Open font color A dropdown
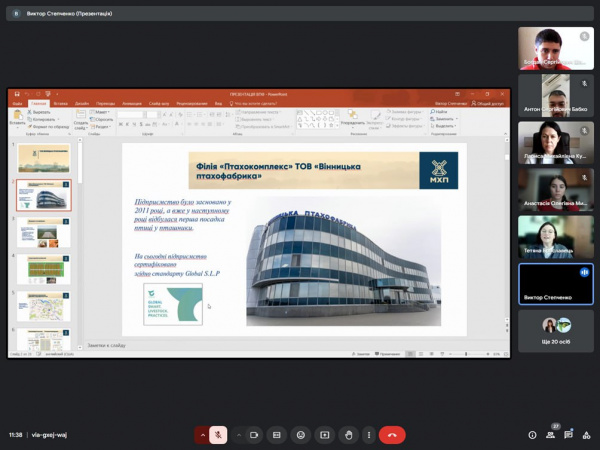The image size is (600, 450). tap(178, 124)
